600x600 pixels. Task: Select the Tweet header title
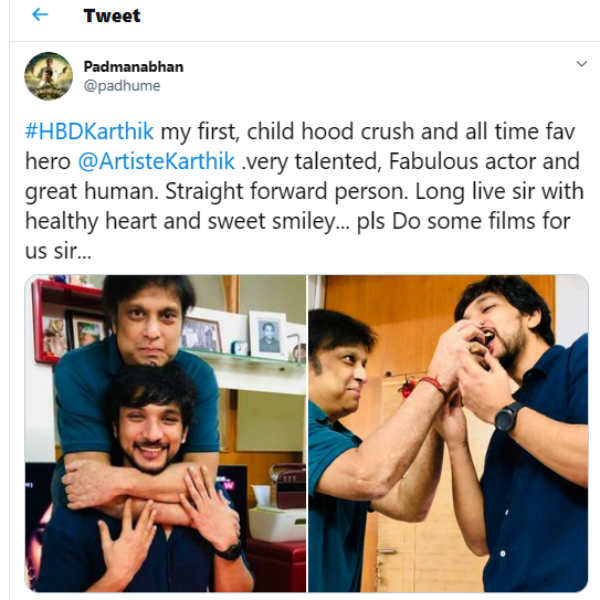coord(112,16)
